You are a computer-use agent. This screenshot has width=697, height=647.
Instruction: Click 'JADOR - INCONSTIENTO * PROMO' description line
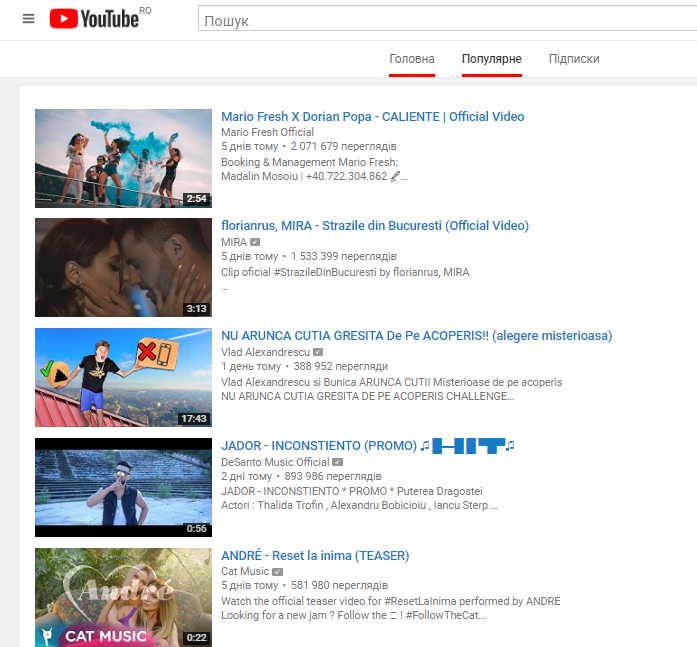click(x=352, y=491)
